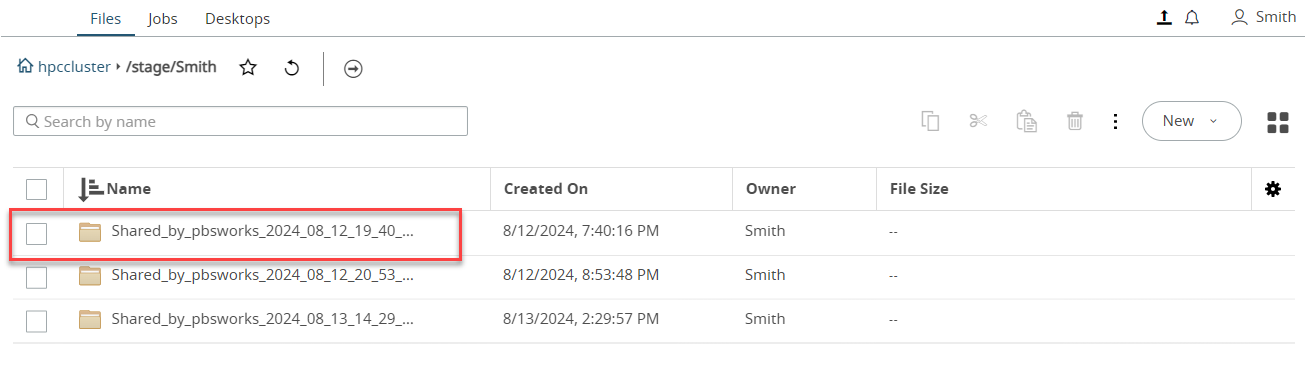1305x382 pixels.
Task: Open the Smith user account menu
Action: [1264, 17]
